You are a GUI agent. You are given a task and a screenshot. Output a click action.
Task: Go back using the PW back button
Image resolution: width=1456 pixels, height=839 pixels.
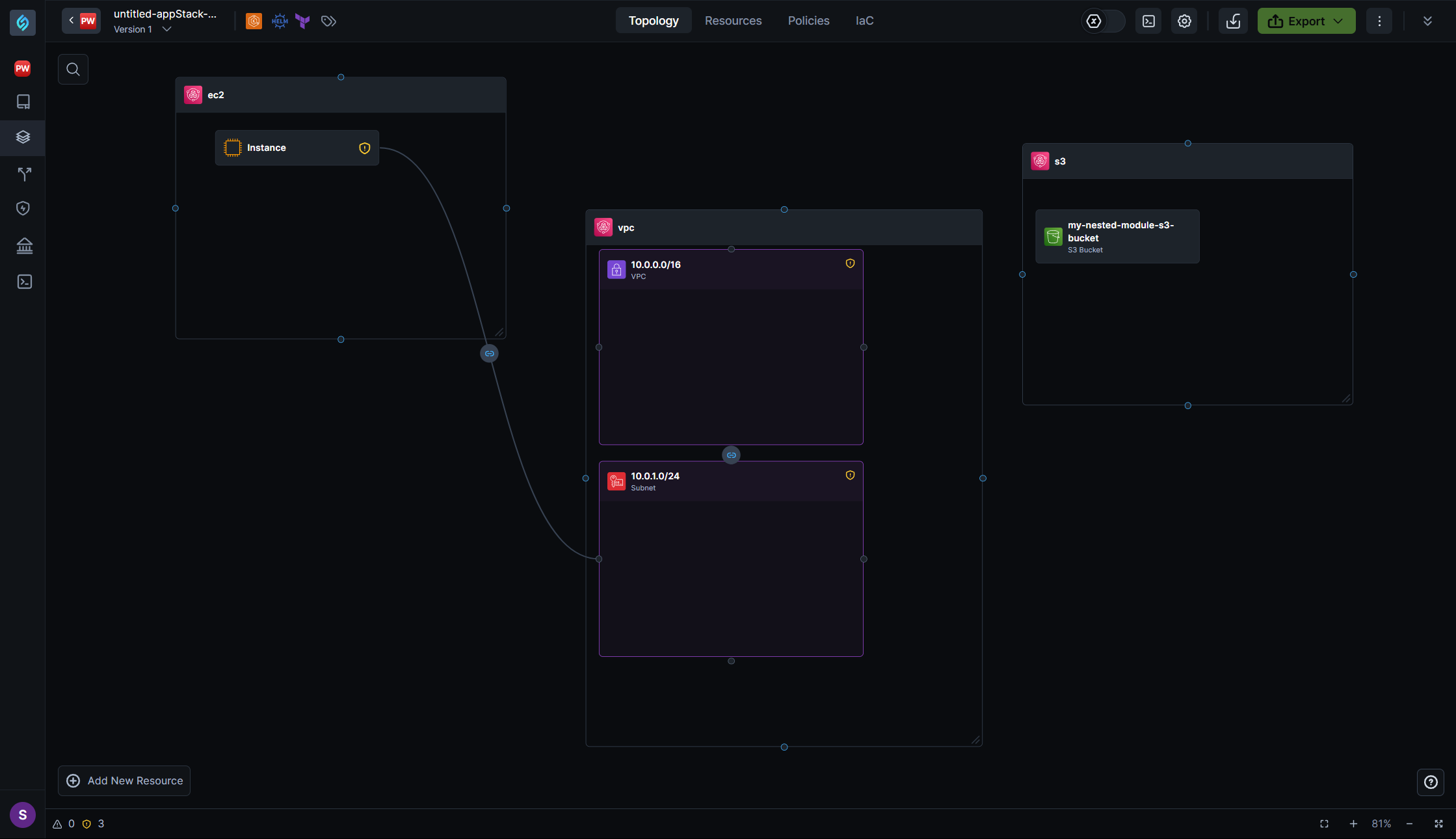coord(81,21)
